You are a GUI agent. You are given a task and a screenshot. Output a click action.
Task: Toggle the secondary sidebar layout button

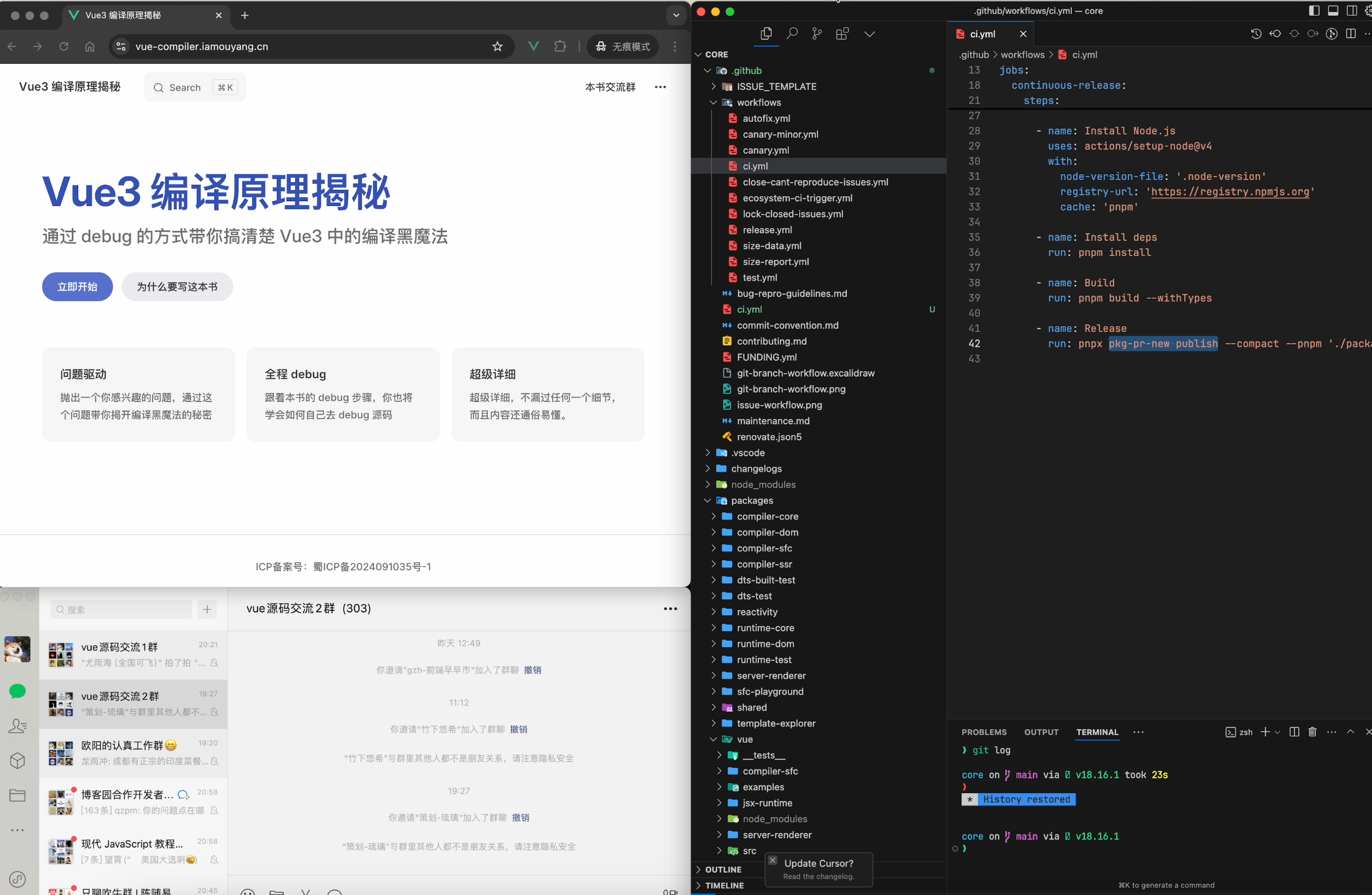click(1351, 11)
